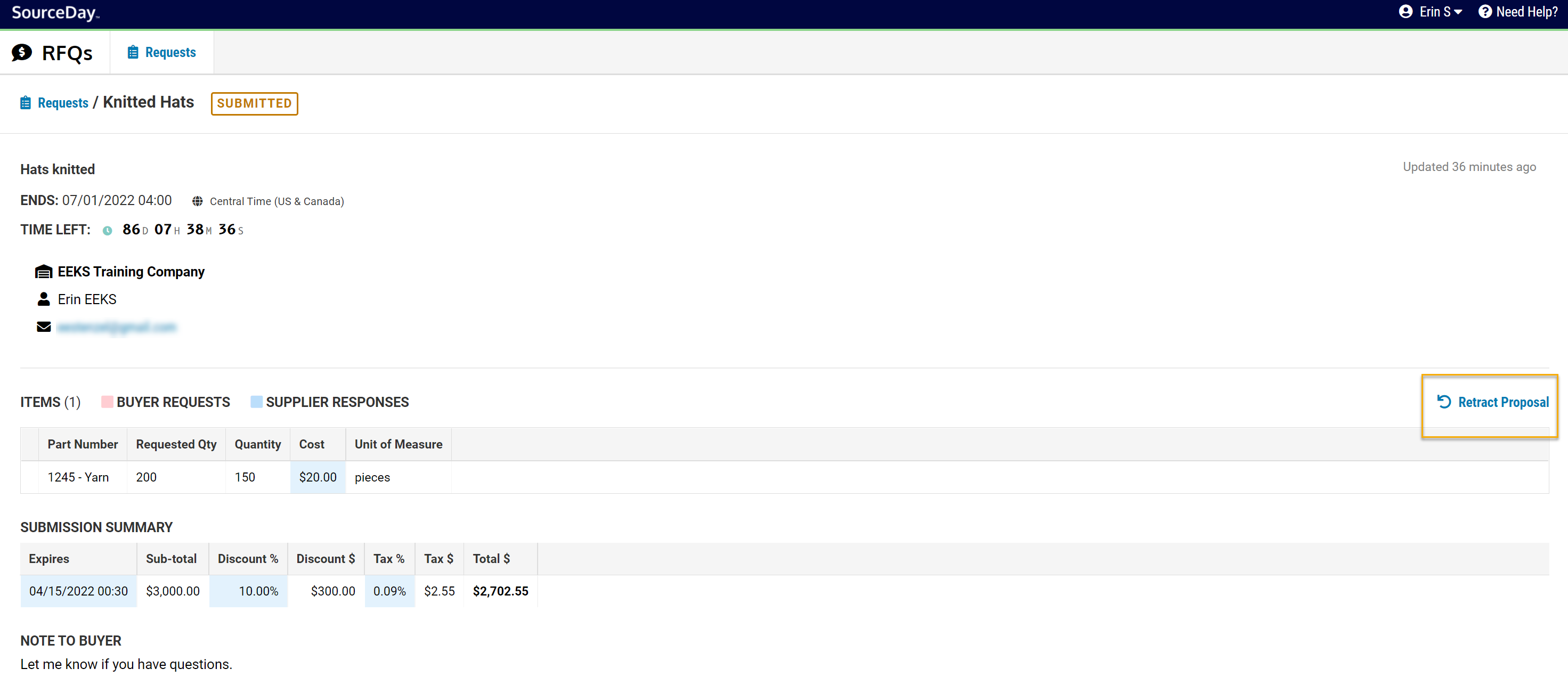Click the Tax % column header

pos(389,558)
